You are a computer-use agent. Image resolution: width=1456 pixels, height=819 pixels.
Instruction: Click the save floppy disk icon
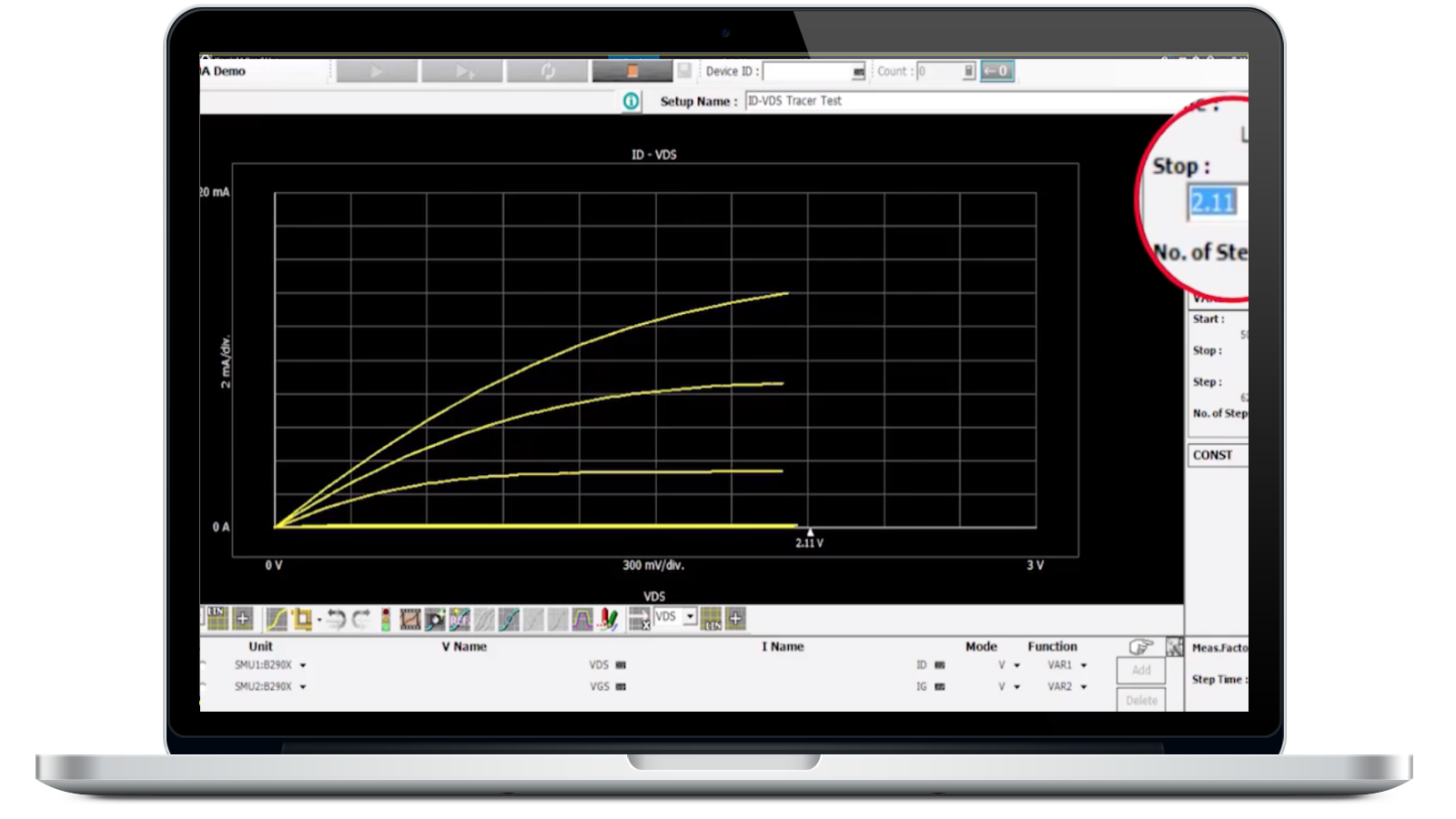(x=684, y=71)
